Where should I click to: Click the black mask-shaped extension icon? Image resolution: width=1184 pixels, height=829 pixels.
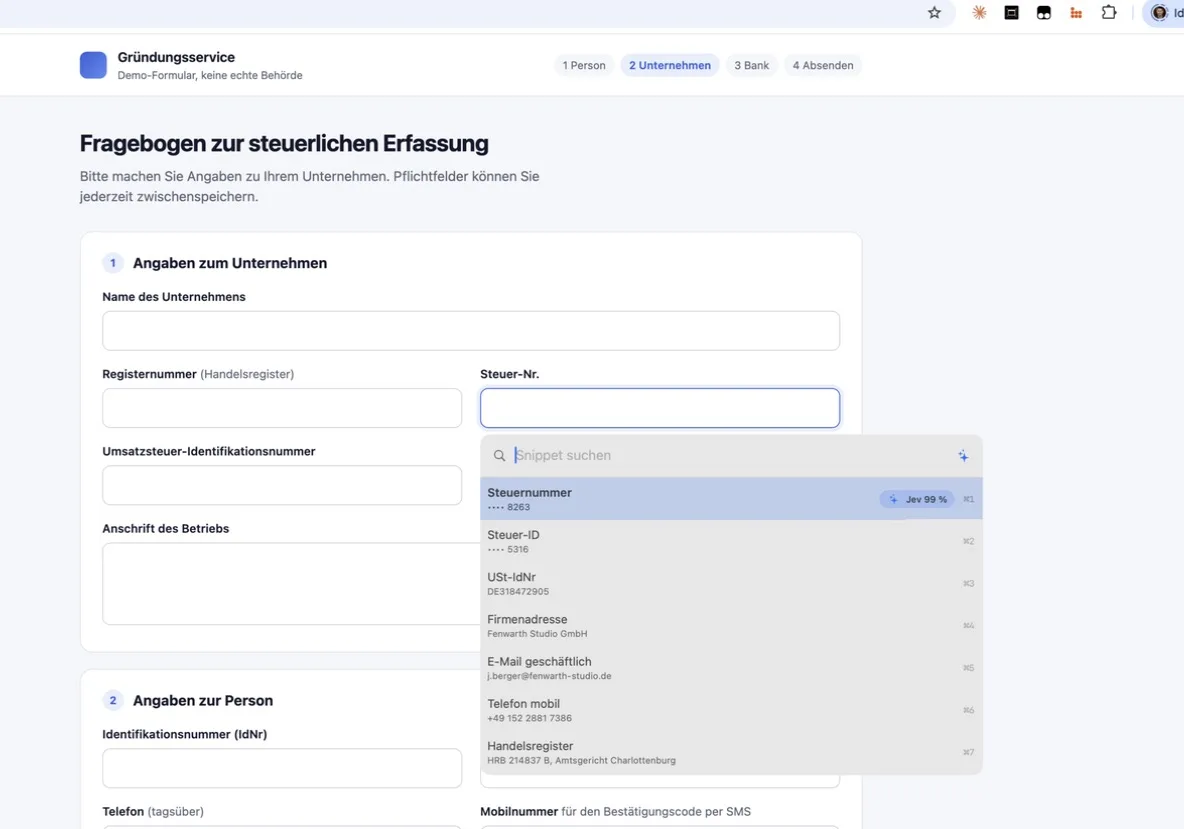pos(1044,12)
